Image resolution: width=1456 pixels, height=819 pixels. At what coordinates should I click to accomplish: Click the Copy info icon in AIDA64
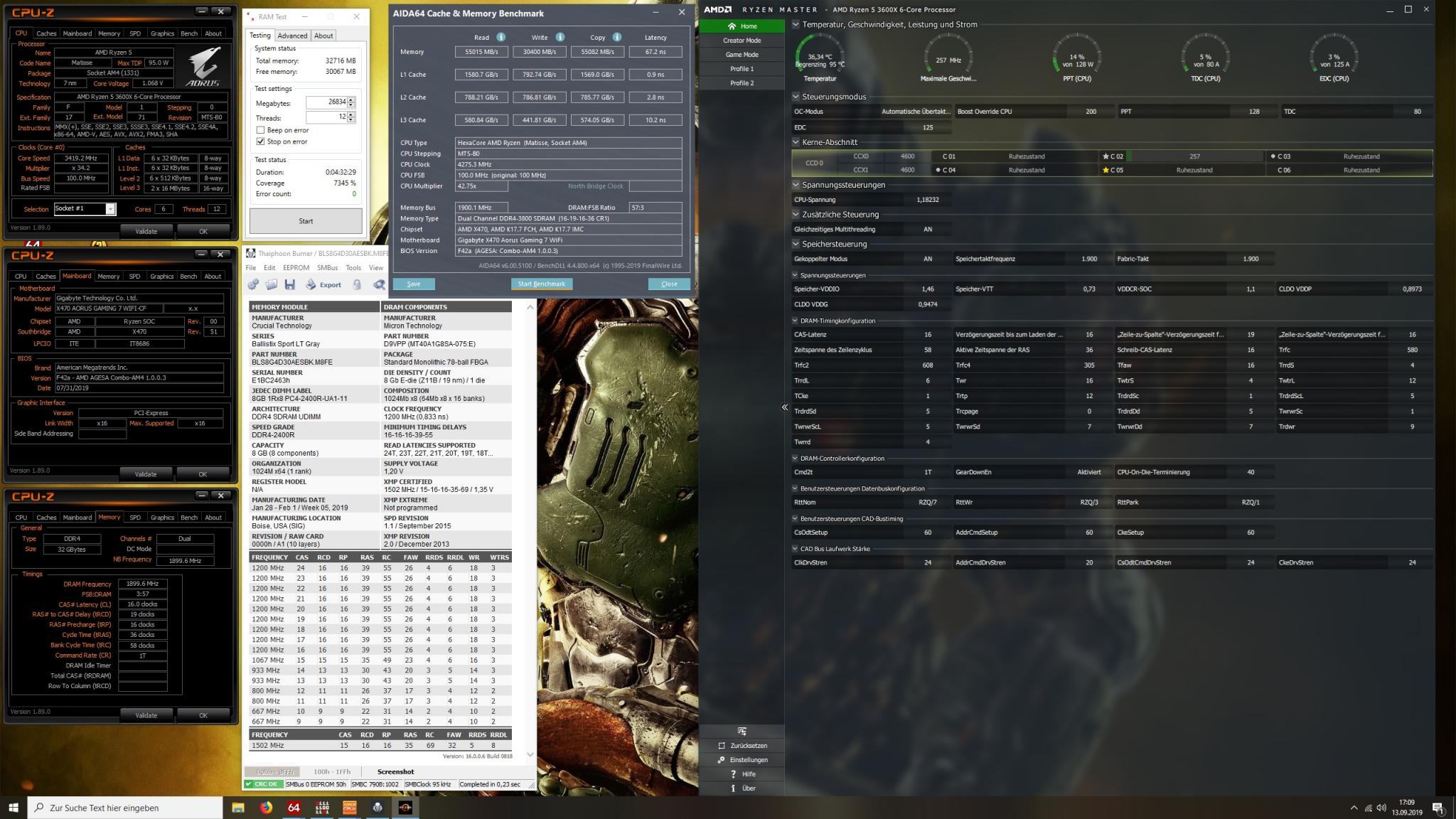pos(616,37)
